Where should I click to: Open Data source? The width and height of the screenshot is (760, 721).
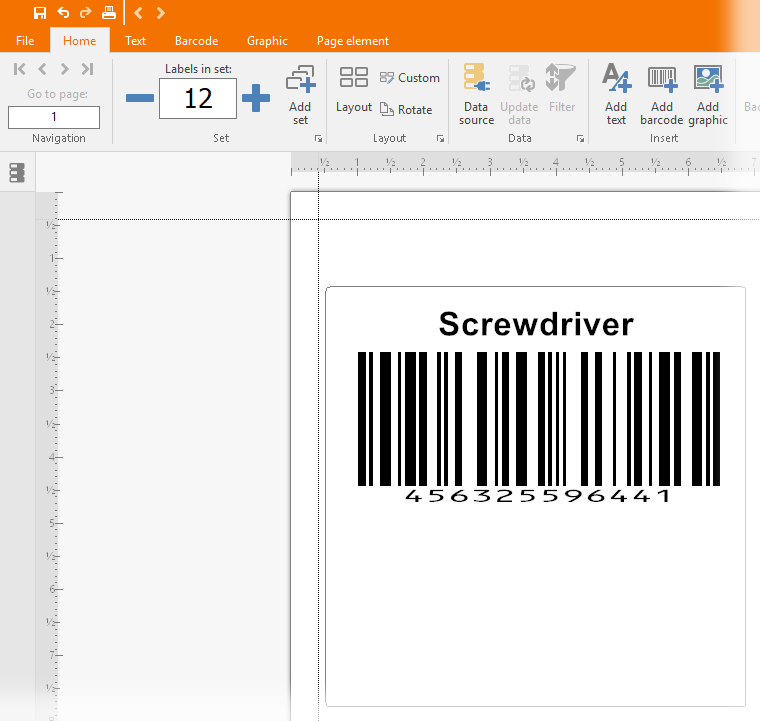(476, 94)
